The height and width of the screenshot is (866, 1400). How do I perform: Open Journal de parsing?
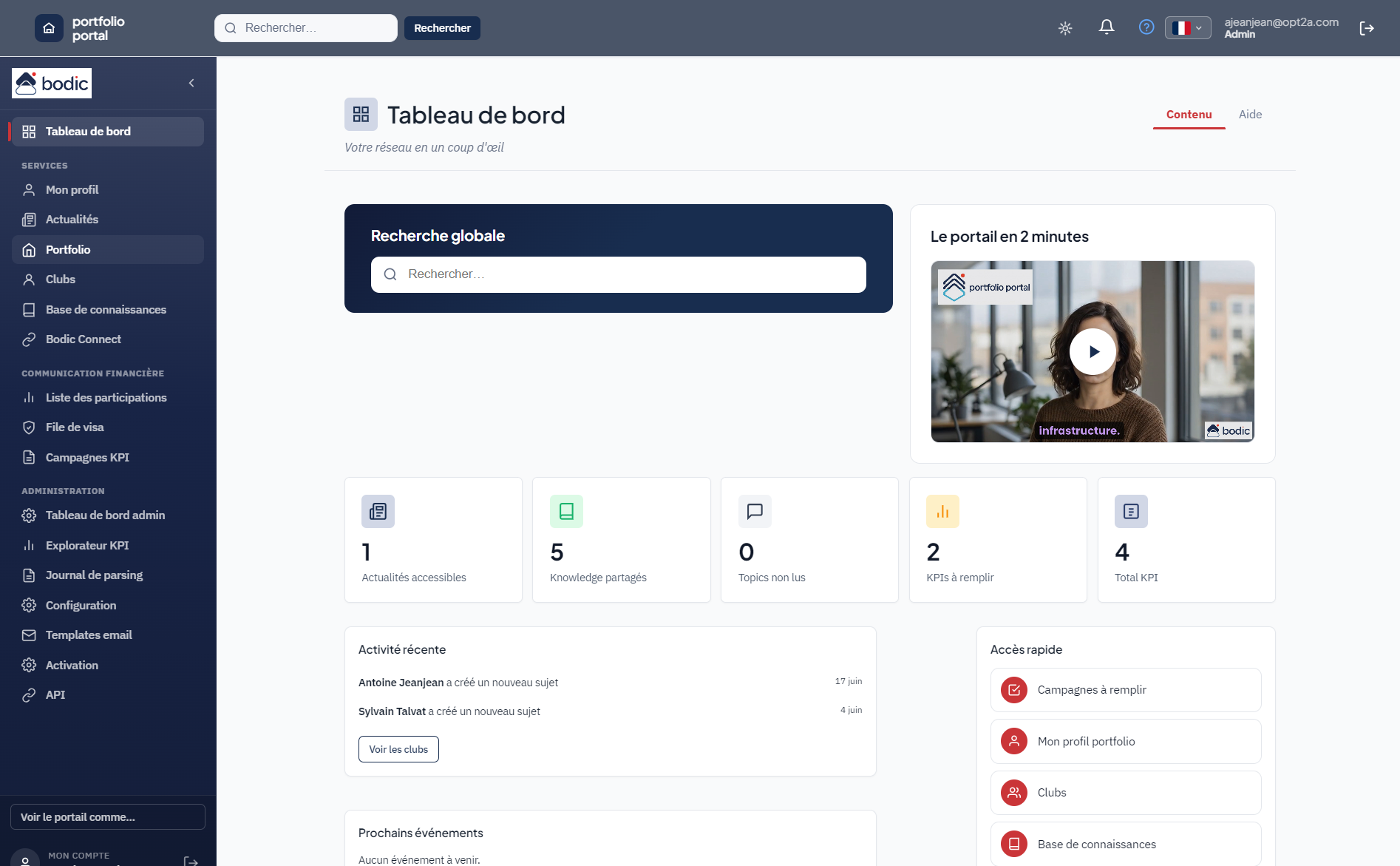click(108, 575)
